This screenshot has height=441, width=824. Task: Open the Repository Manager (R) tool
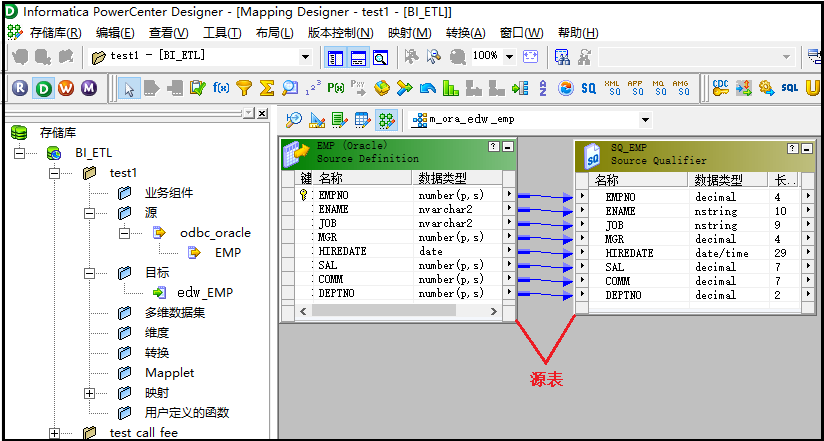tap(19, 88)
